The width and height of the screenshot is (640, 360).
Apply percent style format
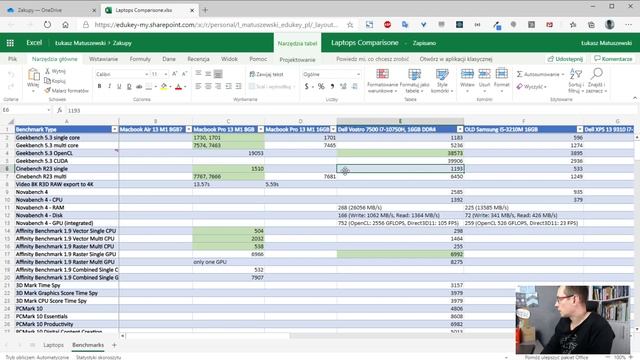pos(321,87)
